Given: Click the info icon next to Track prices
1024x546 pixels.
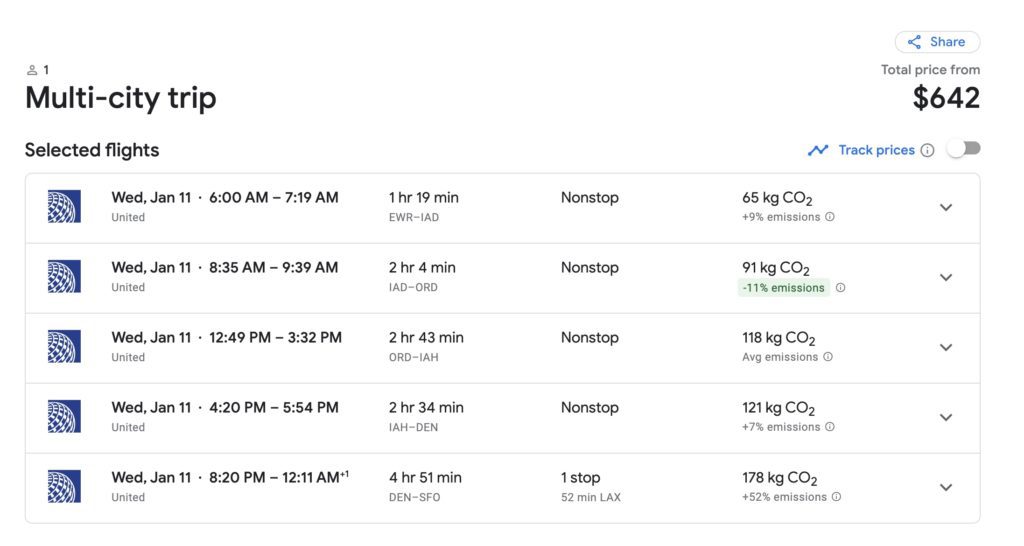Looking at the screenshot, I should (x=927, y=150).
